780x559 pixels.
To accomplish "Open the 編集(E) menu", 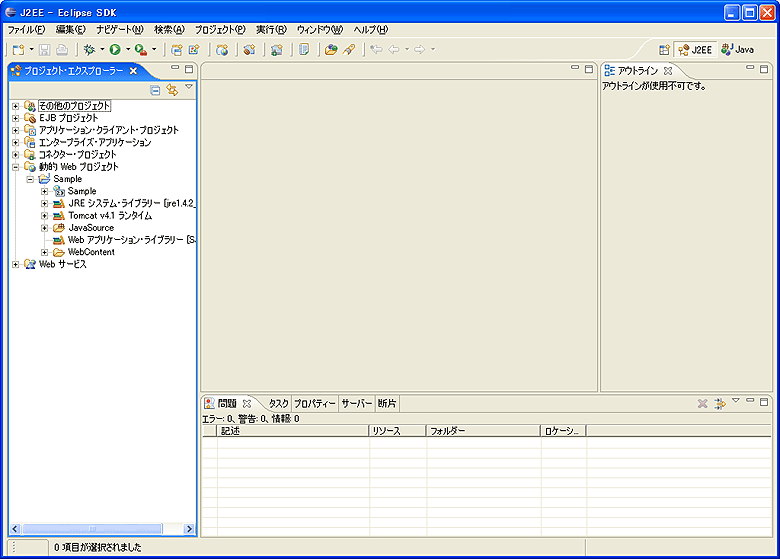I will click(x=71, y=30).
